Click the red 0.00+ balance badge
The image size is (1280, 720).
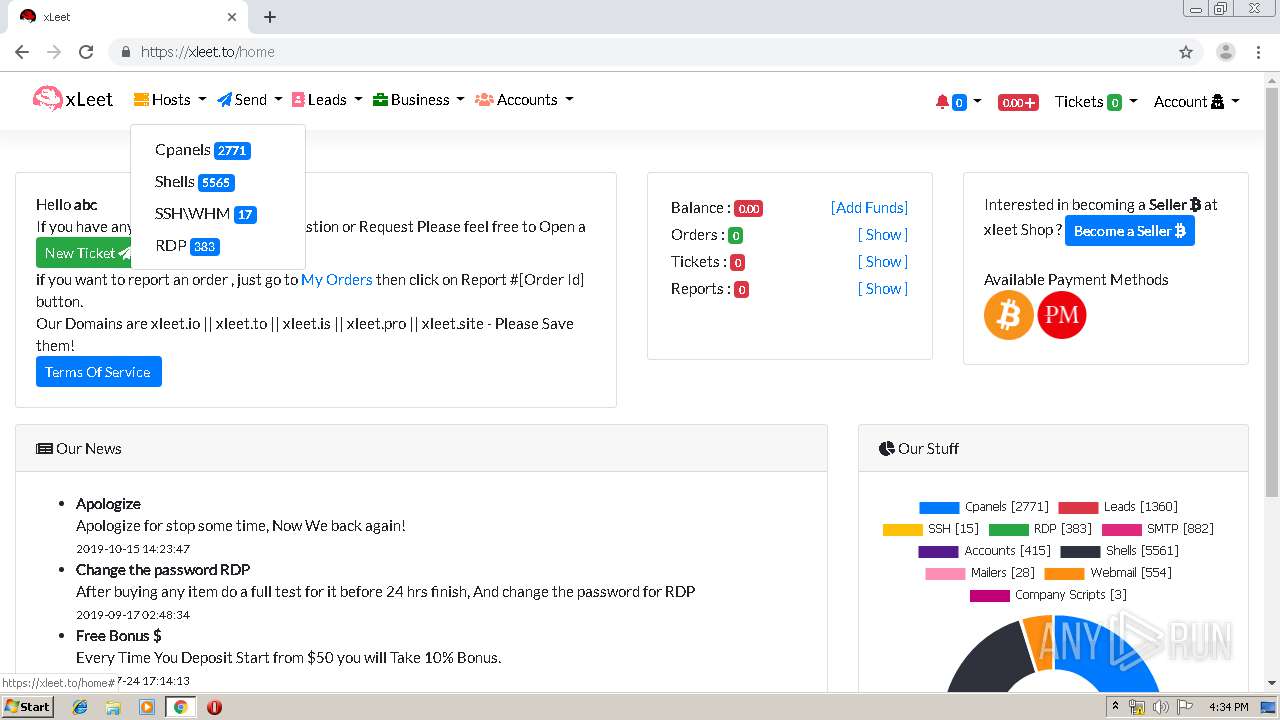pos(1018,102)
